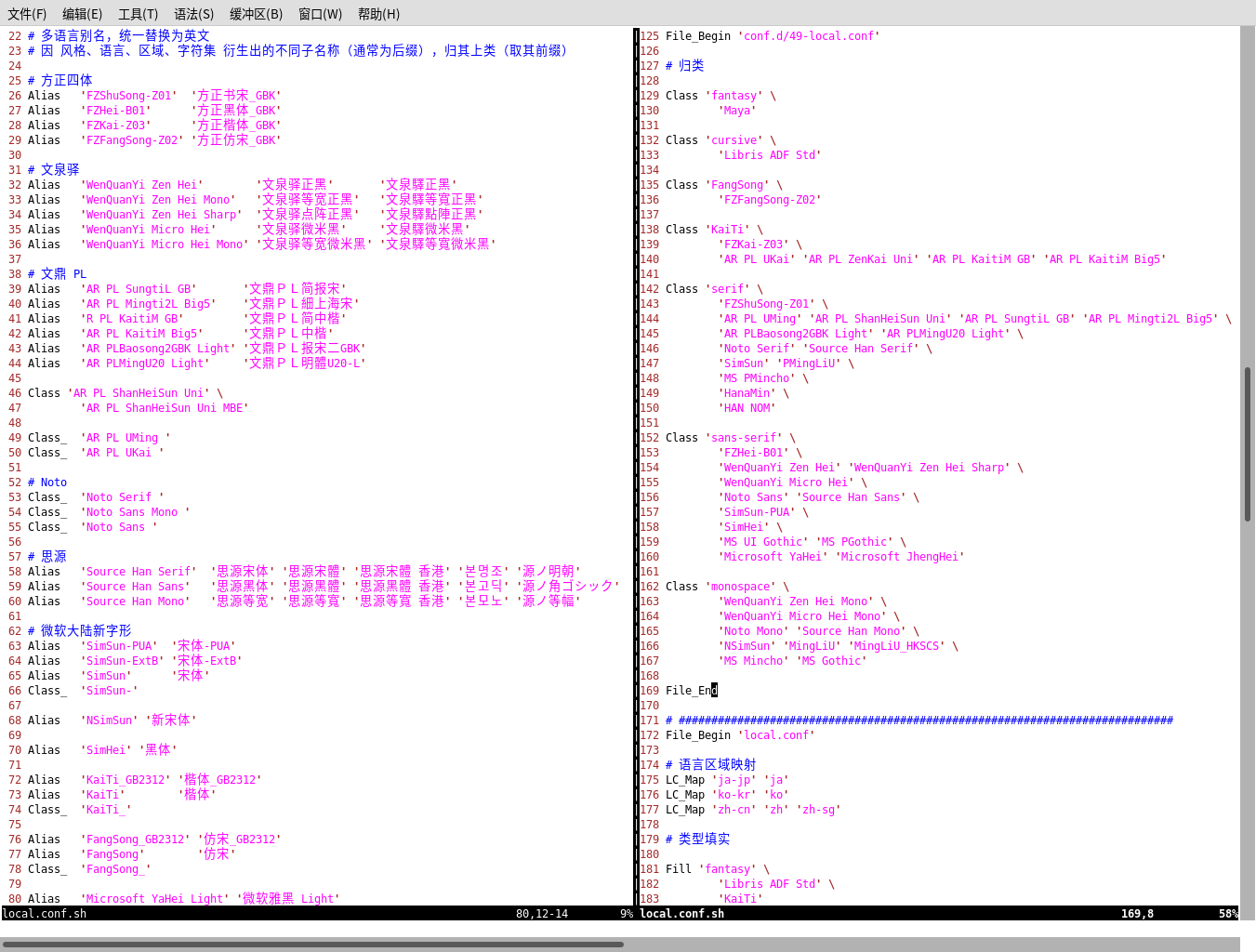Screen dimensions: 1256x952
Task: Click 'SimSun-PUA' on line 157
Action: click(757, 512)
